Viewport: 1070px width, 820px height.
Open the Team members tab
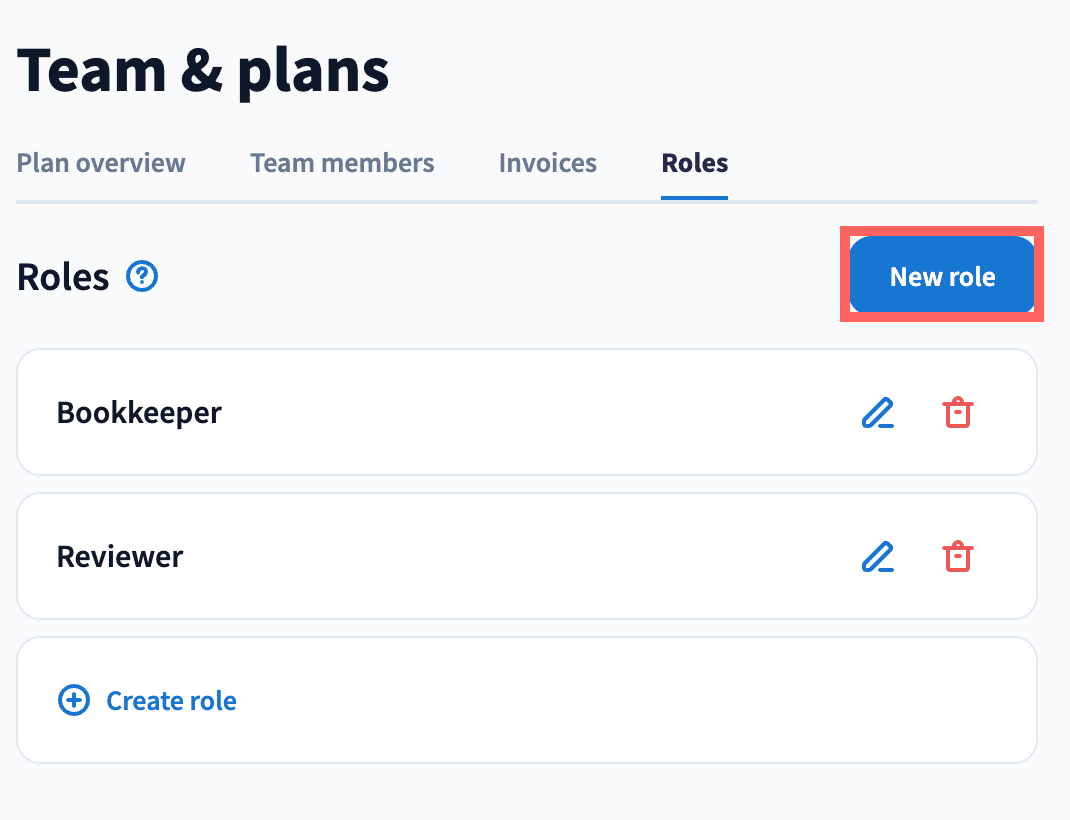(342, 163)
